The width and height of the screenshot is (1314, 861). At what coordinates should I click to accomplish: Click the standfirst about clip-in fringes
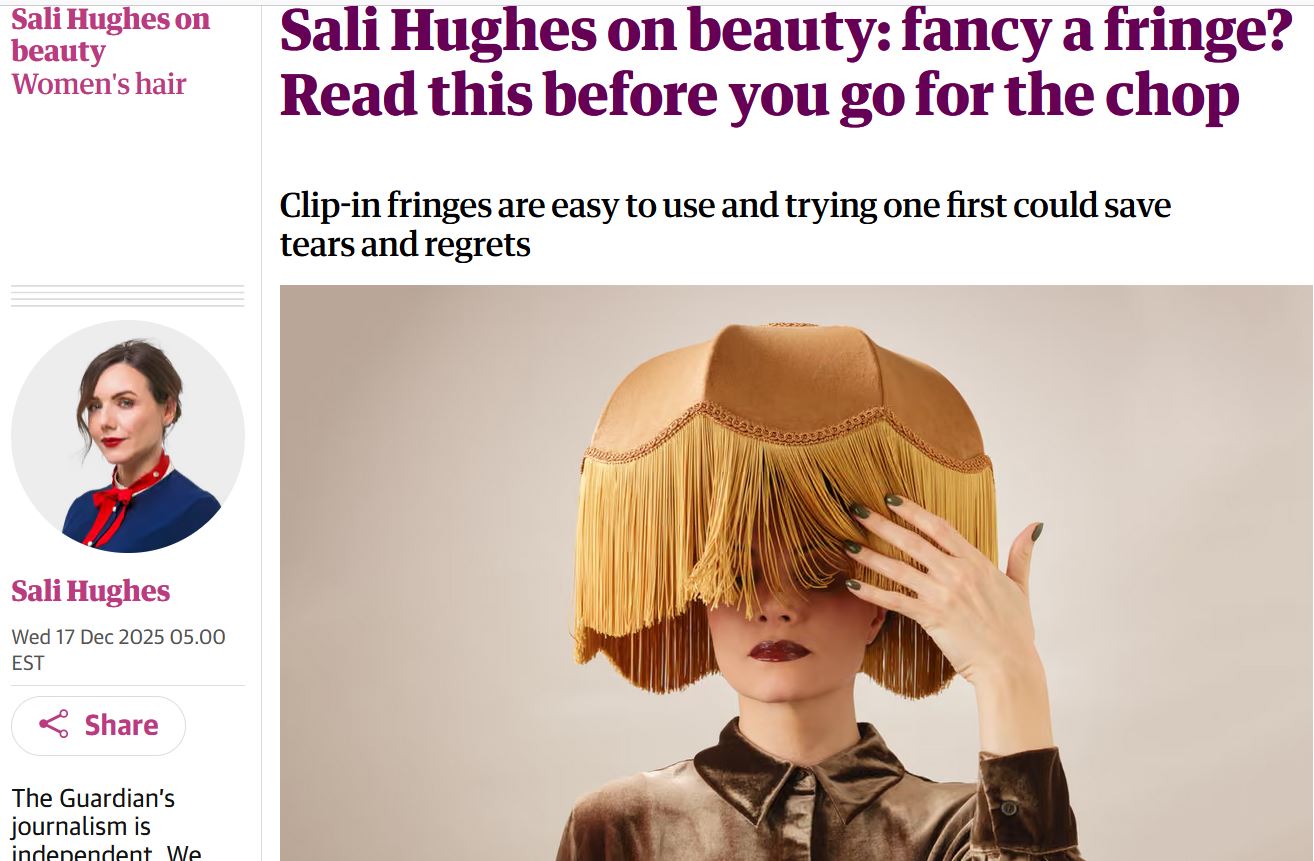(725, 224)
